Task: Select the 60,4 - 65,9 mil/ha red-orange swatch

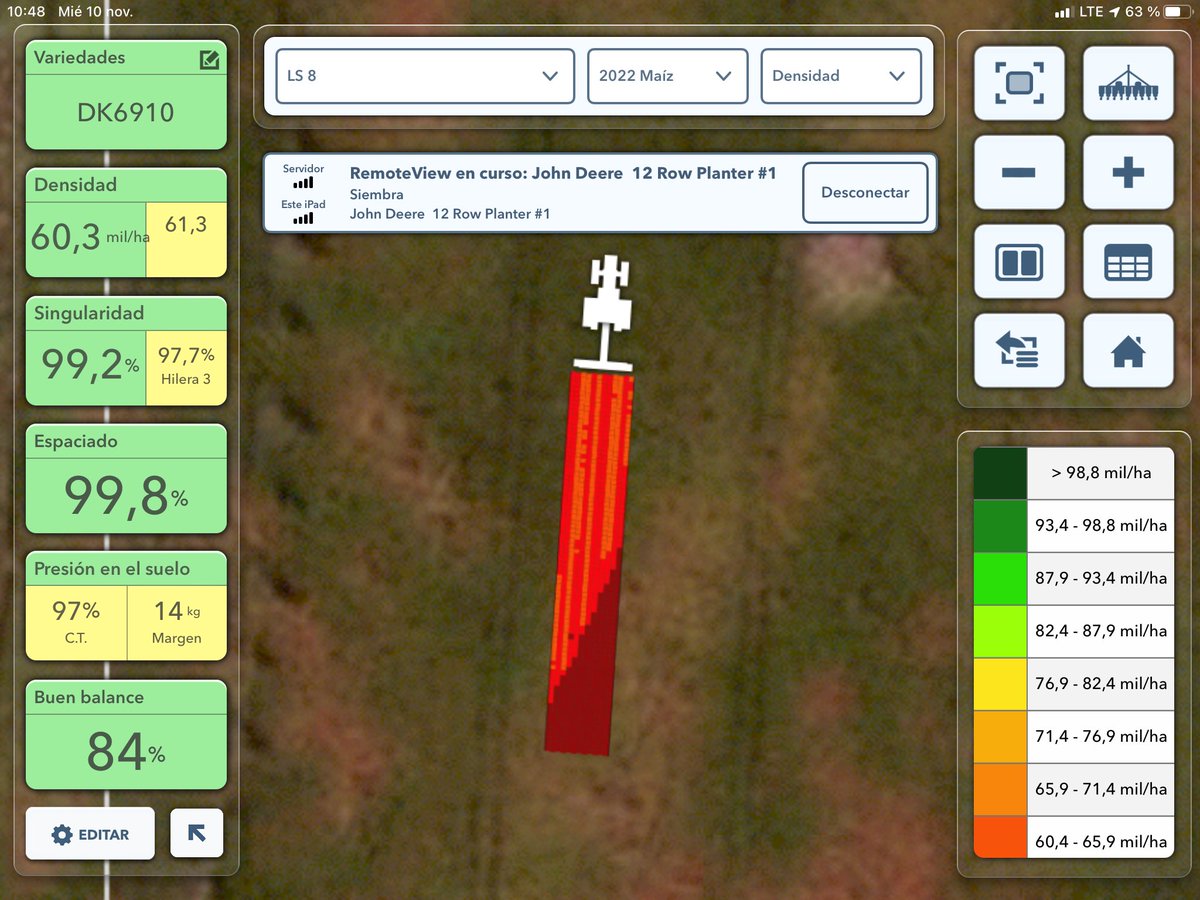Action: [x=1000, y=837]
